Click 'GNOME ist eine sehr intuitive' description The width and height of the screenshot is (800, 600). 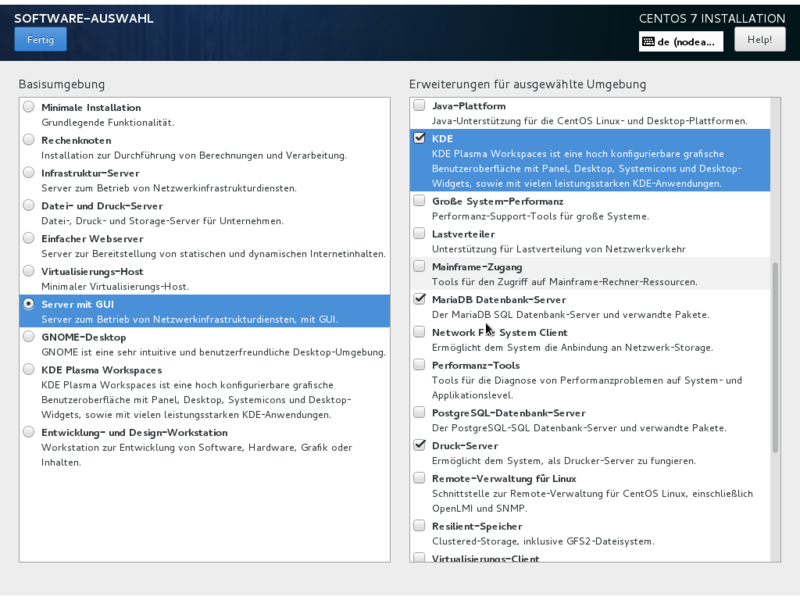(213, 352)
